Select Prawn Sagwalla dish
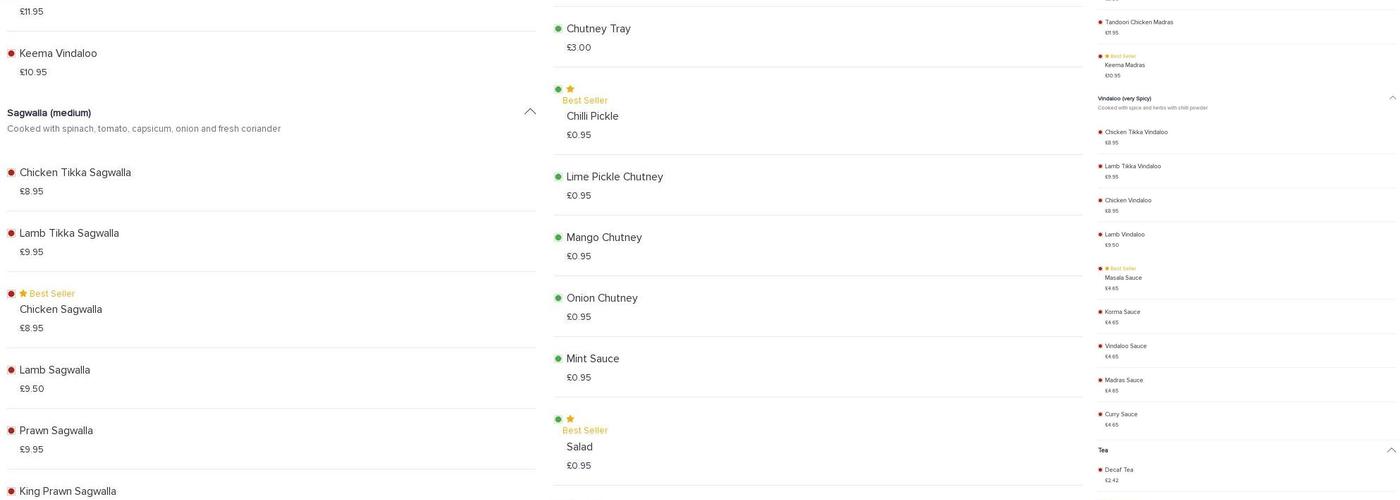This screenshot has width=1400, height=500. pyautogui.click(x=56, y=431)
